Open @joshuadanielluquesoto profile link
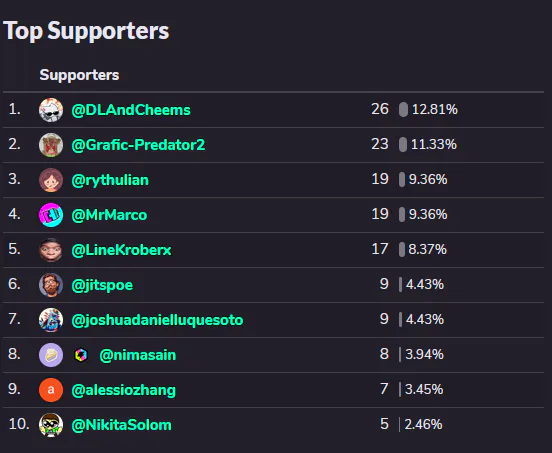The image size is (552, 453). 157,320
